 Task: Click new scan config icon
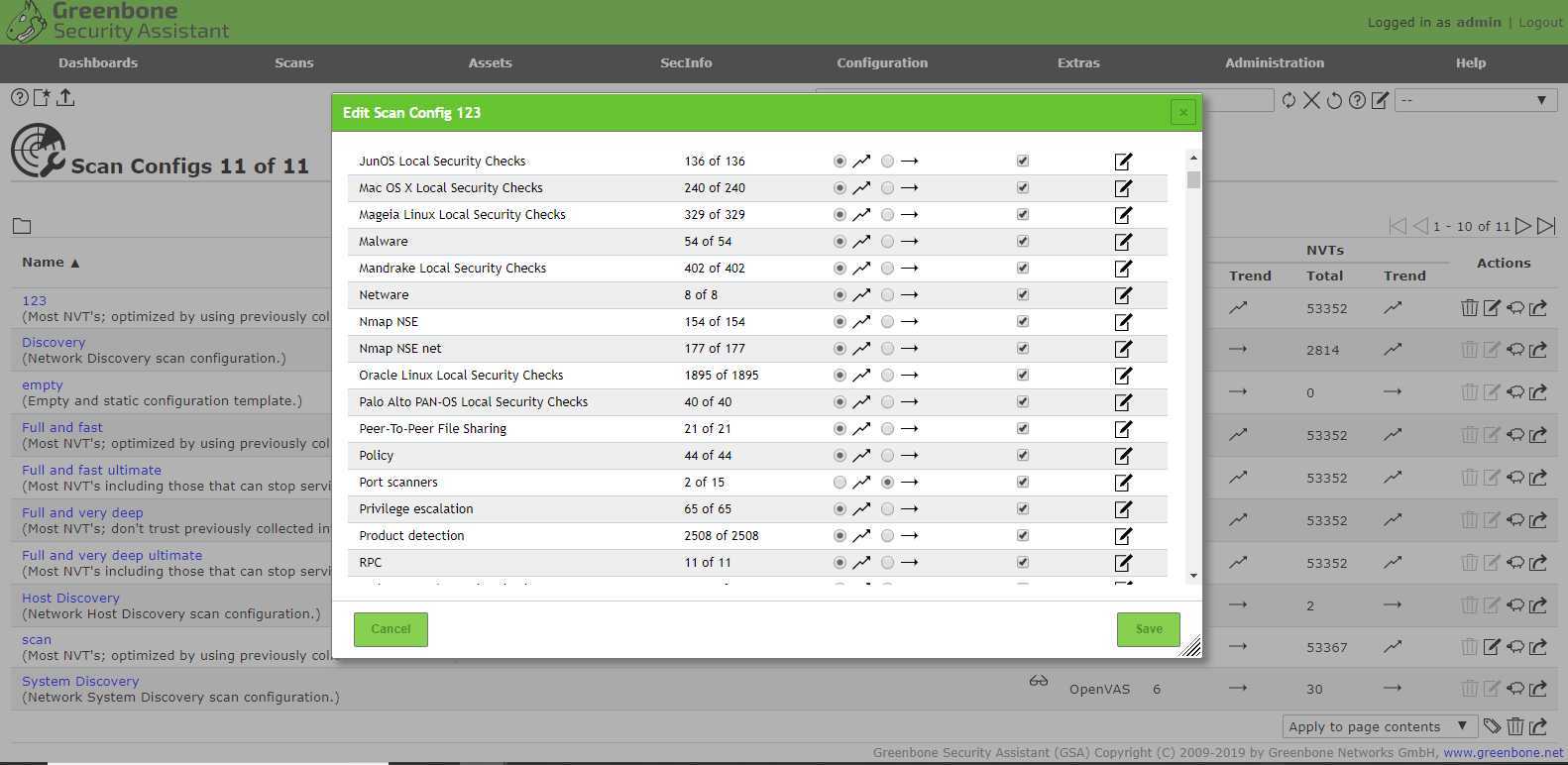[x=42, y=97]
